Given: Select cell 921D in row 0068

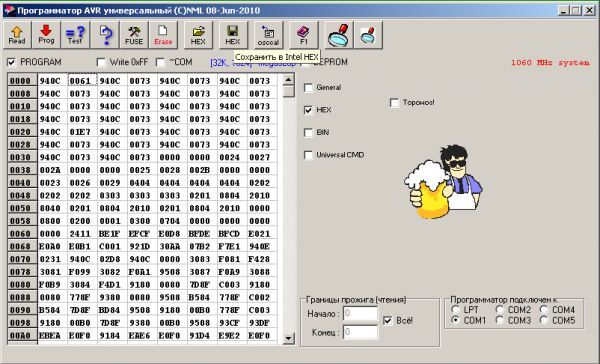Looking at the screenshot, I should (x=142, y=246).
